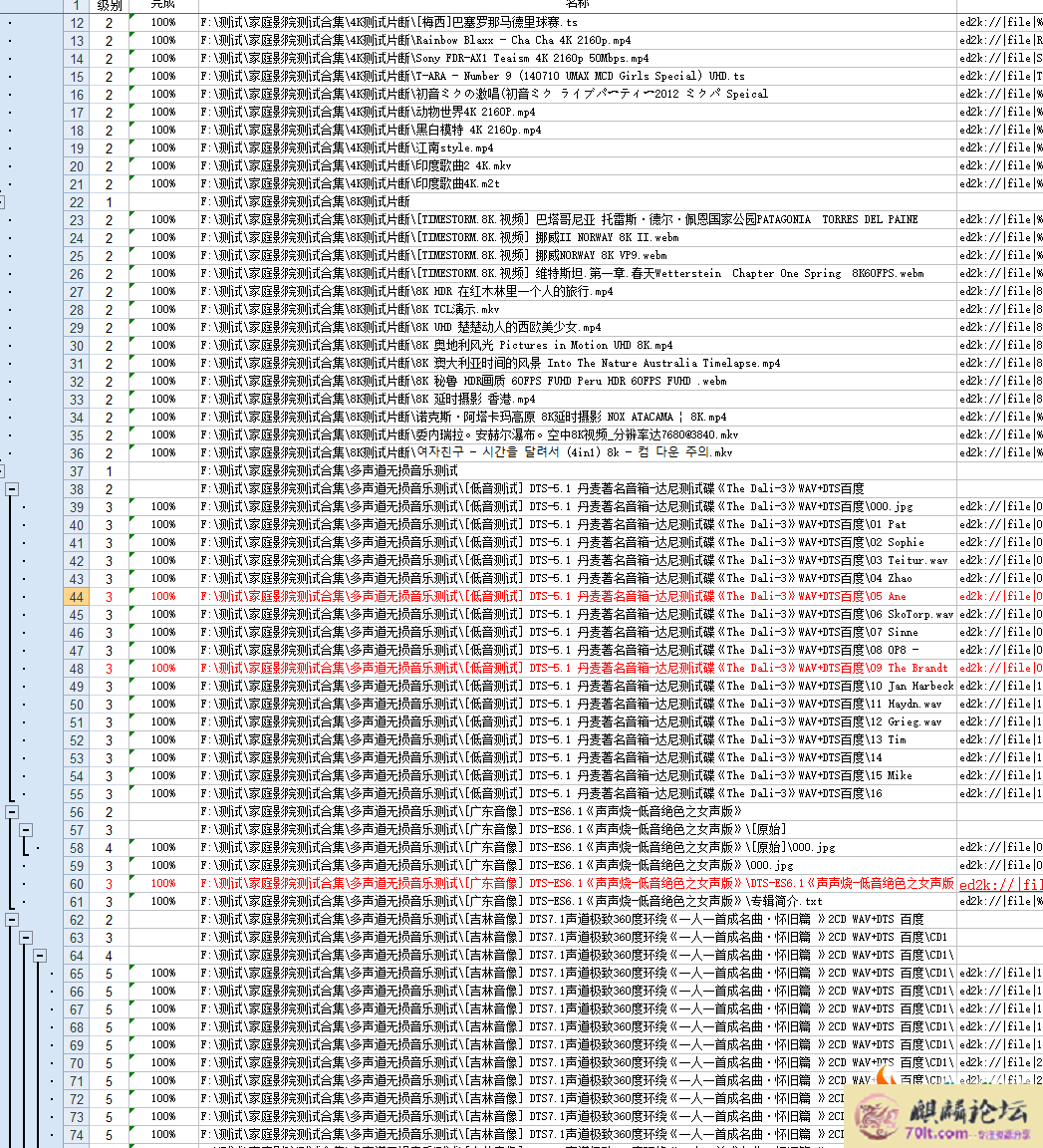
Task: Select the 多声道无损音乐测试 folder path in row 37
Action: click(x=578, y=470)
